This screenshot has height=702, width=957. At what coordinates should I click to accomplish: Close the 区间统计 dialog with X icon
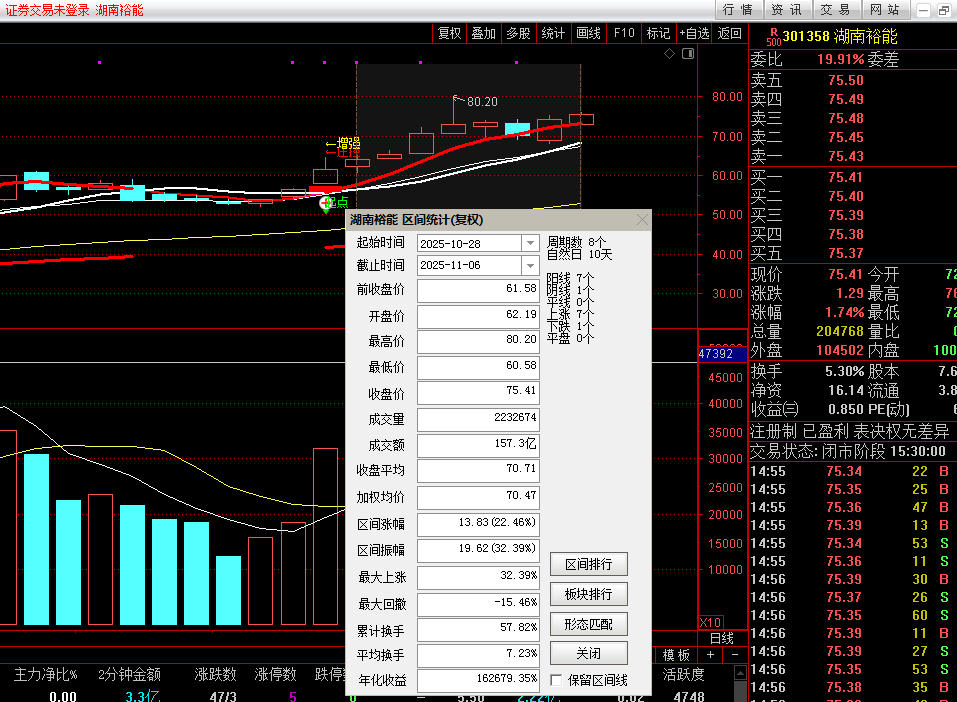coord(642,219)
